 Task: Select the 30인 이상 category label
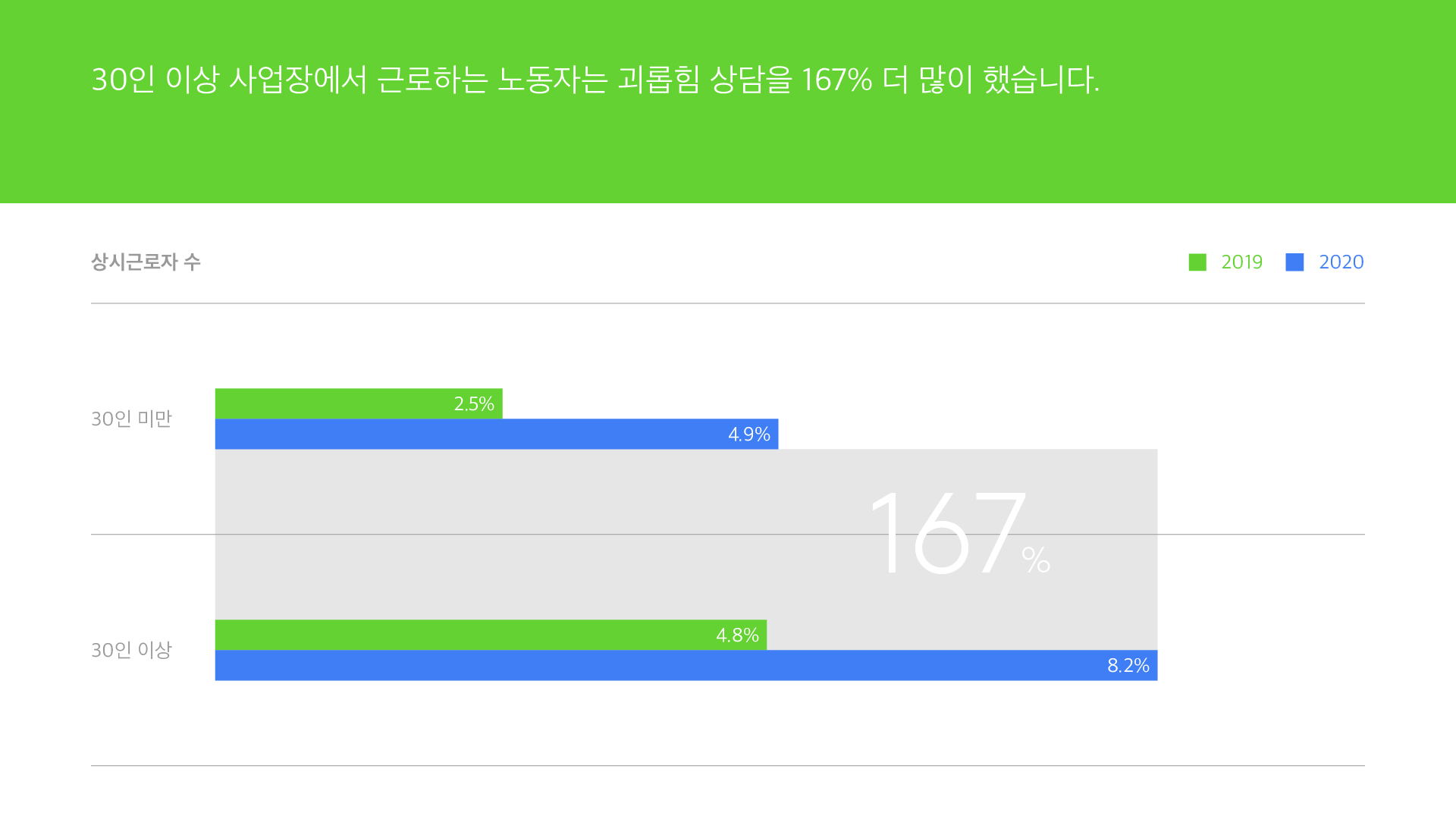click(131, 650)
